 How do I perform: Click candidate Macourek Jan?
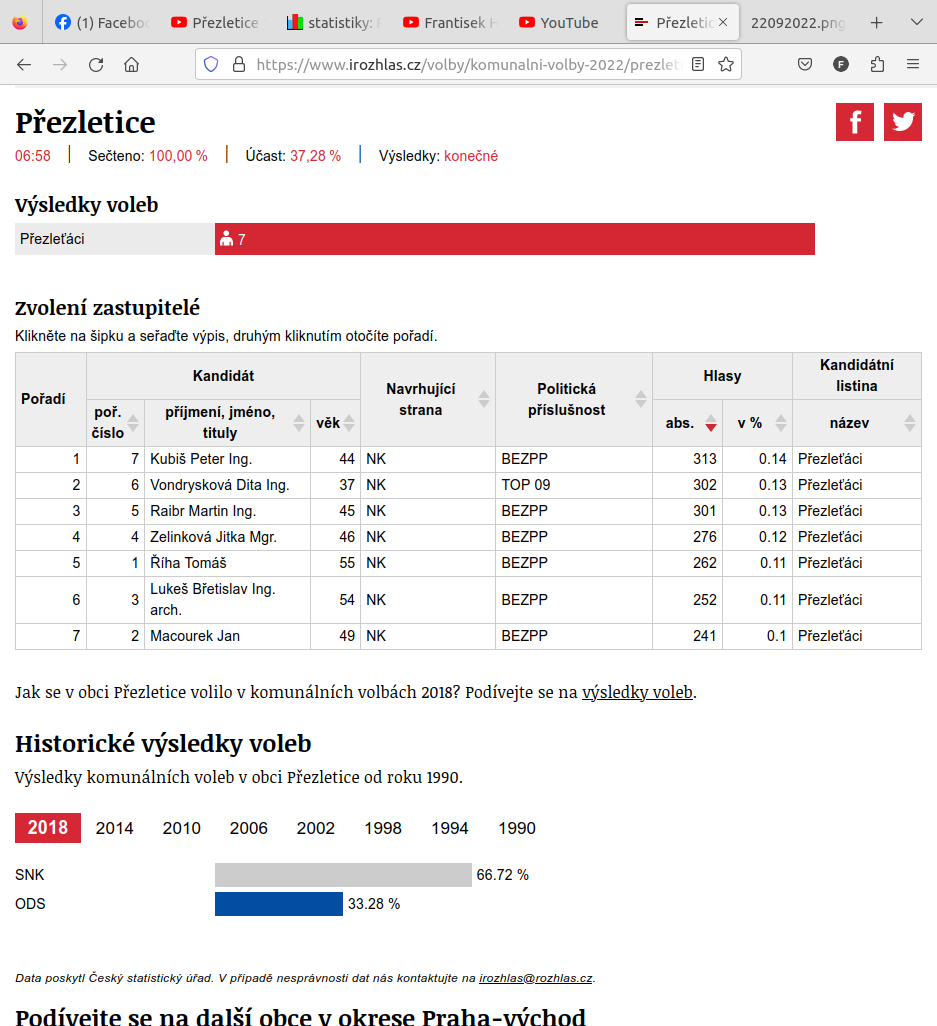pos(195,636)
